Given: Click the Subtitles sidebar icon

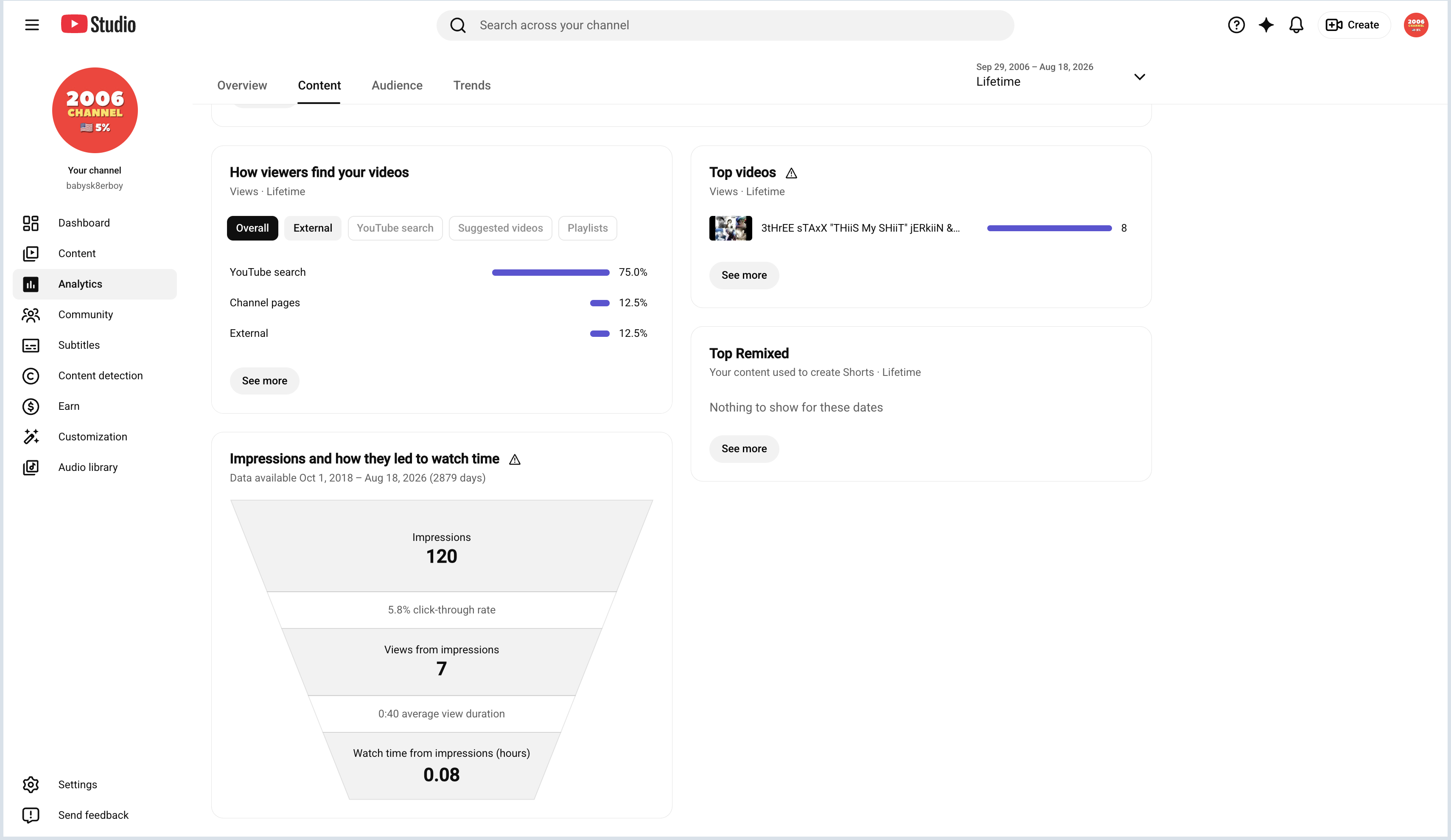Looking at the screenshot, I should click(x=31, y=345).
